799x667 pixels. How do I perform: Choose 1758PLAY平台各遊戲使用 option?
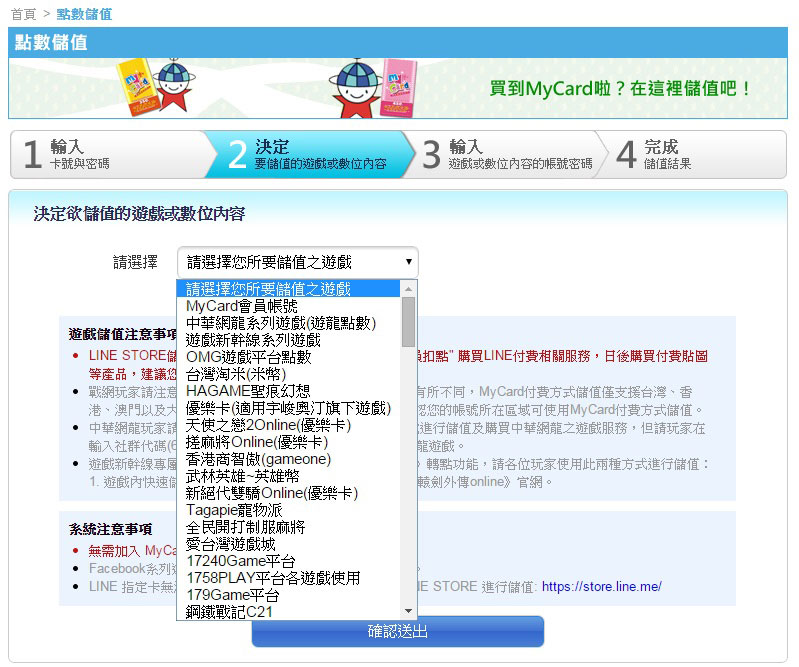288,578
